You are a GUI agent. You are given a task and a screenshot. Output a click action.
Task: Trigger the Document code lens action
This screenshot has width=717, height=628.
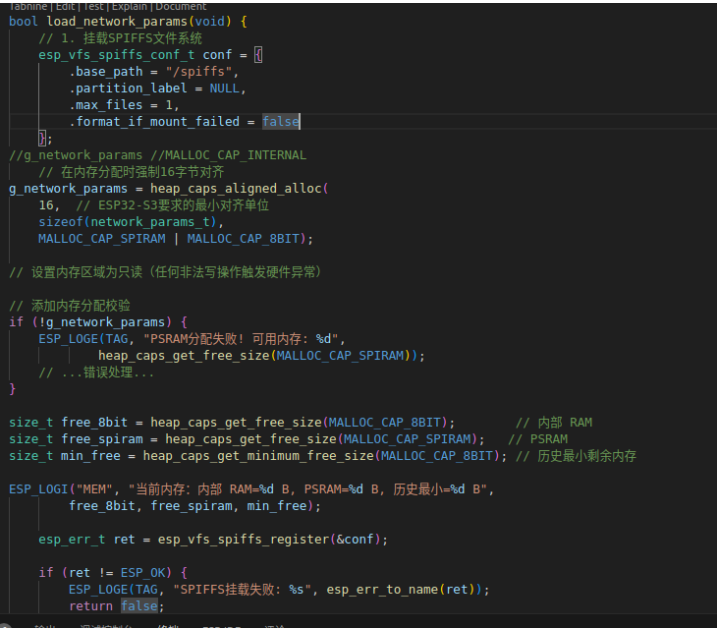coord(181,6)
